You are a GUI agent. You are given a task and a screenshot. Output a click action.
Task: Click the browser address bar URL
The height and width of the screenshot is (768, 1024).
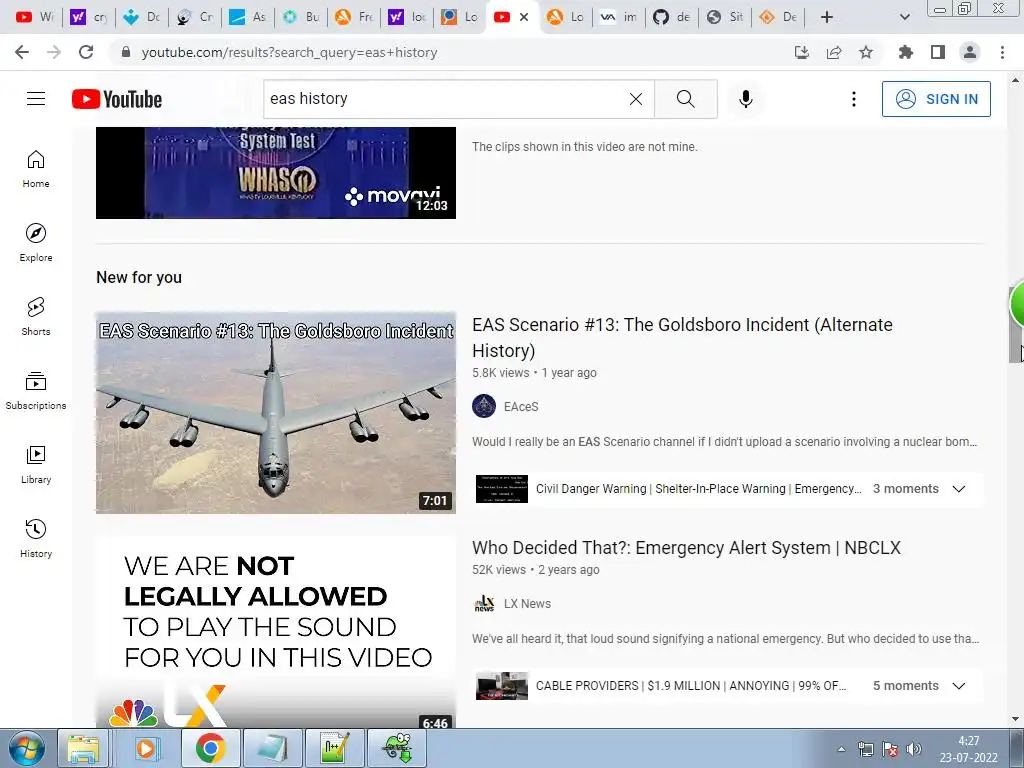289,52
